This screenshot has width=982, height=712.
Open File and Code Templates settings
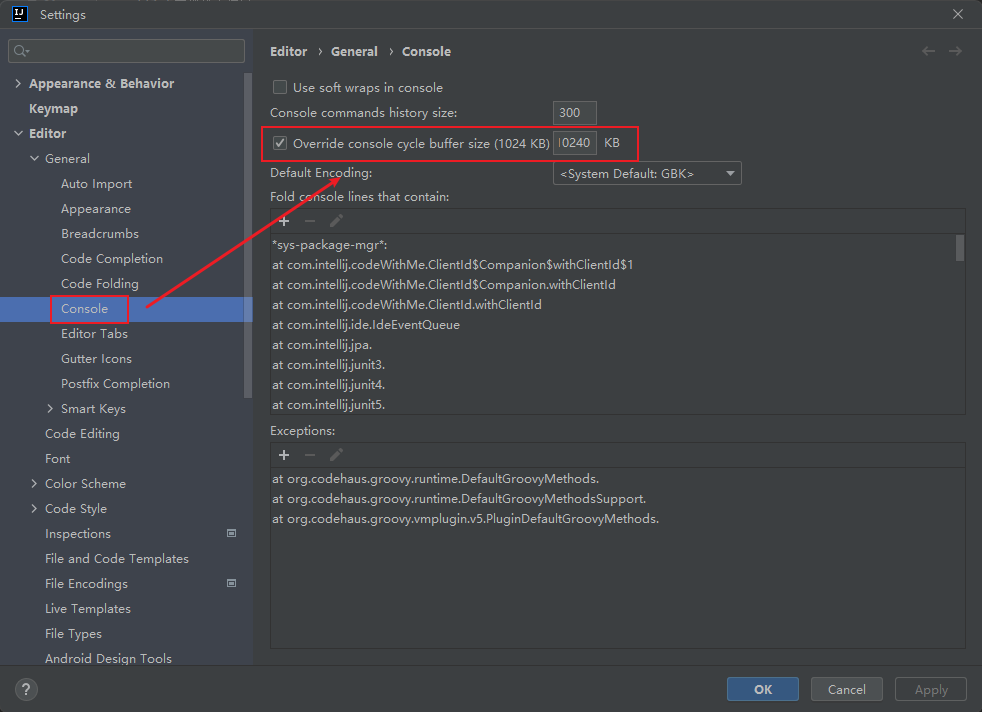point(116,559)
